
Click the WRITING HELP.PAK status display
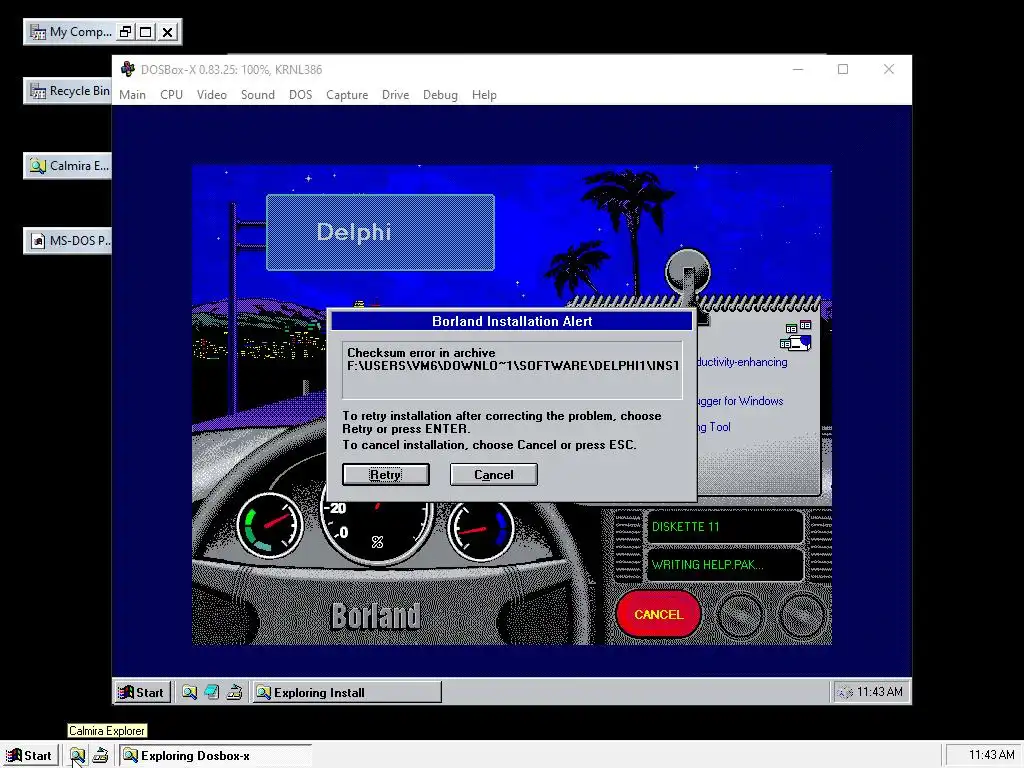pyautogui.click(x=724, y=564)
